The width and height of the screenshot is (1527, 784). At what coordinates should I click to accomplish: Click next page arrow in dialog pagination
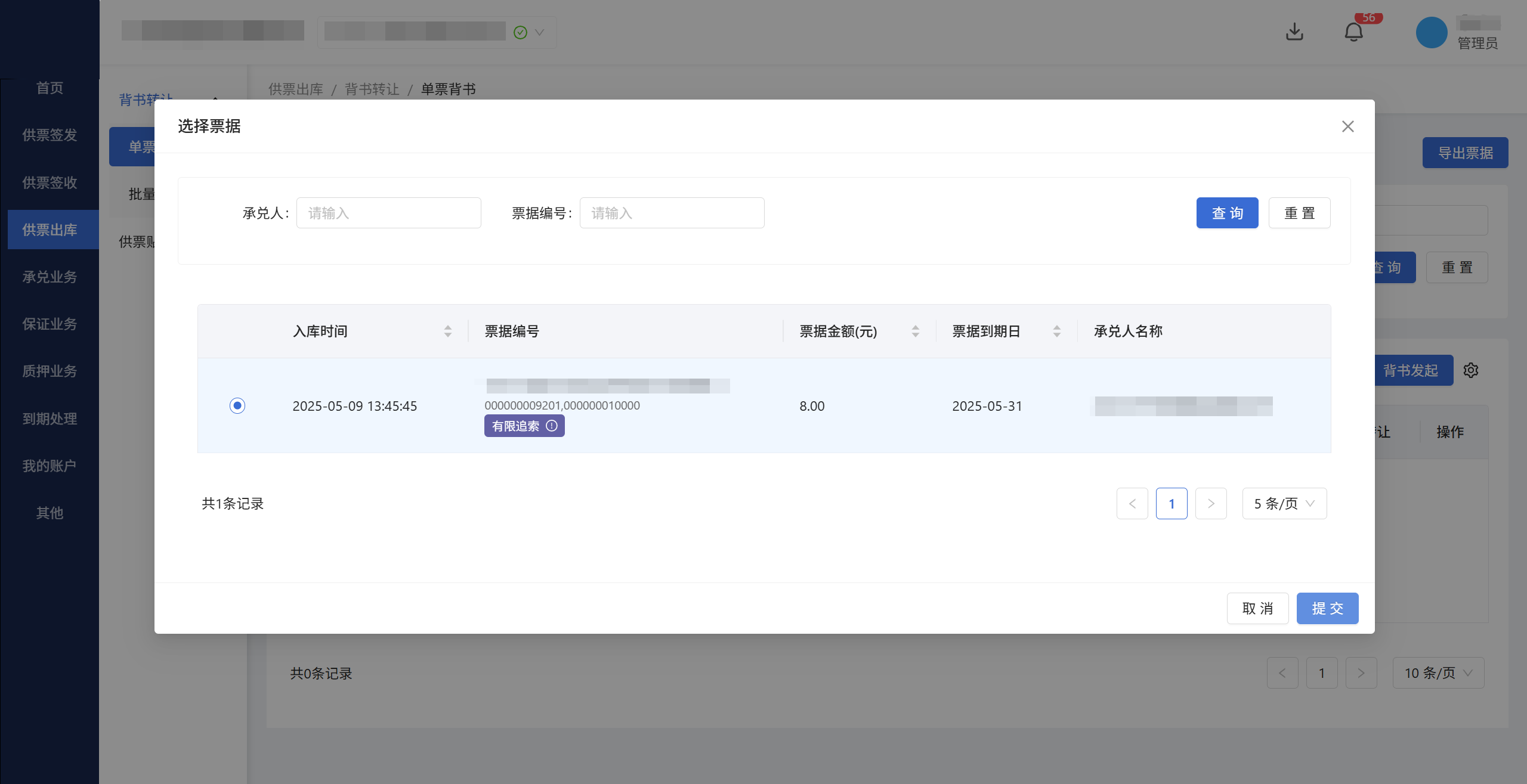[1211, 504]
